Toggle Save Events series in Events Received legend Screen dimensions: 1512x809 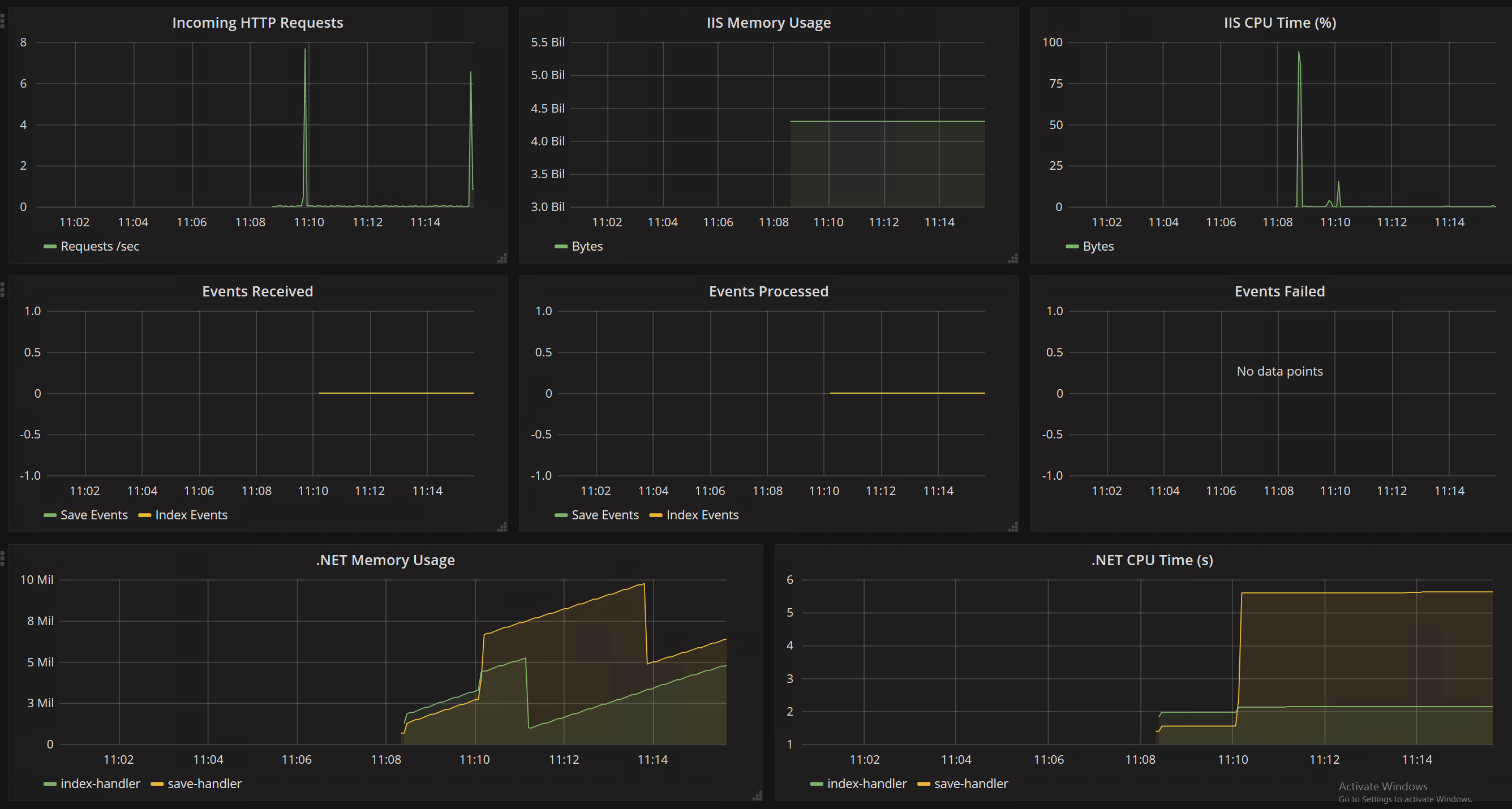point(93,515)
